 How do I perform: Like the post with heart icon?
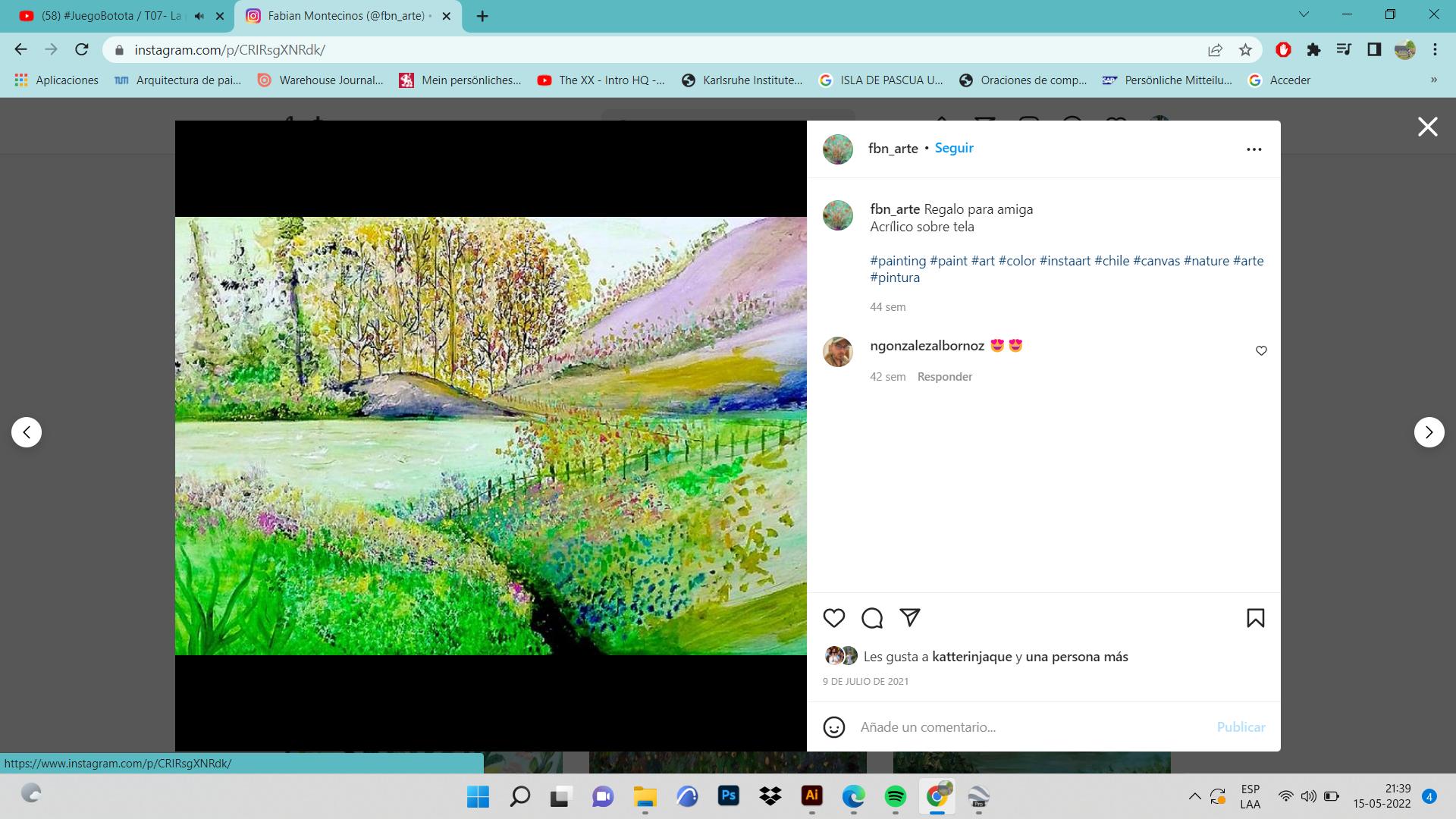[x=833, y=618]
